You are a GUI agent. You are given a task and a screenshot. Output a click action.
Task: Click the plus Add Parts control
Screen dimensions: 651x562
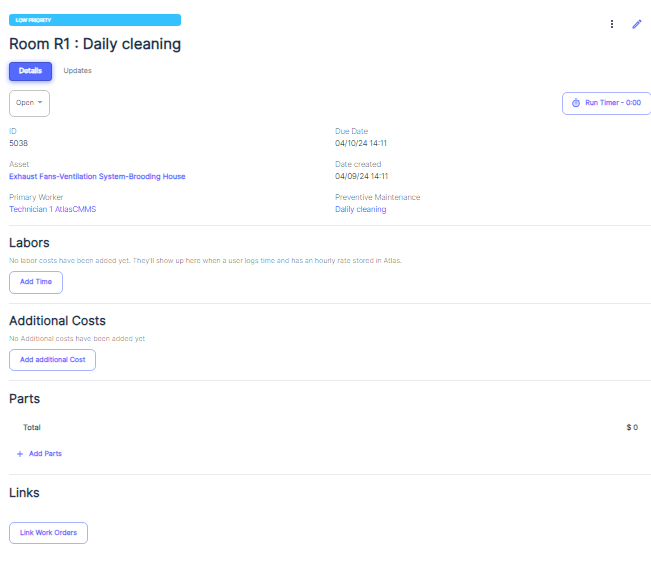40,454
